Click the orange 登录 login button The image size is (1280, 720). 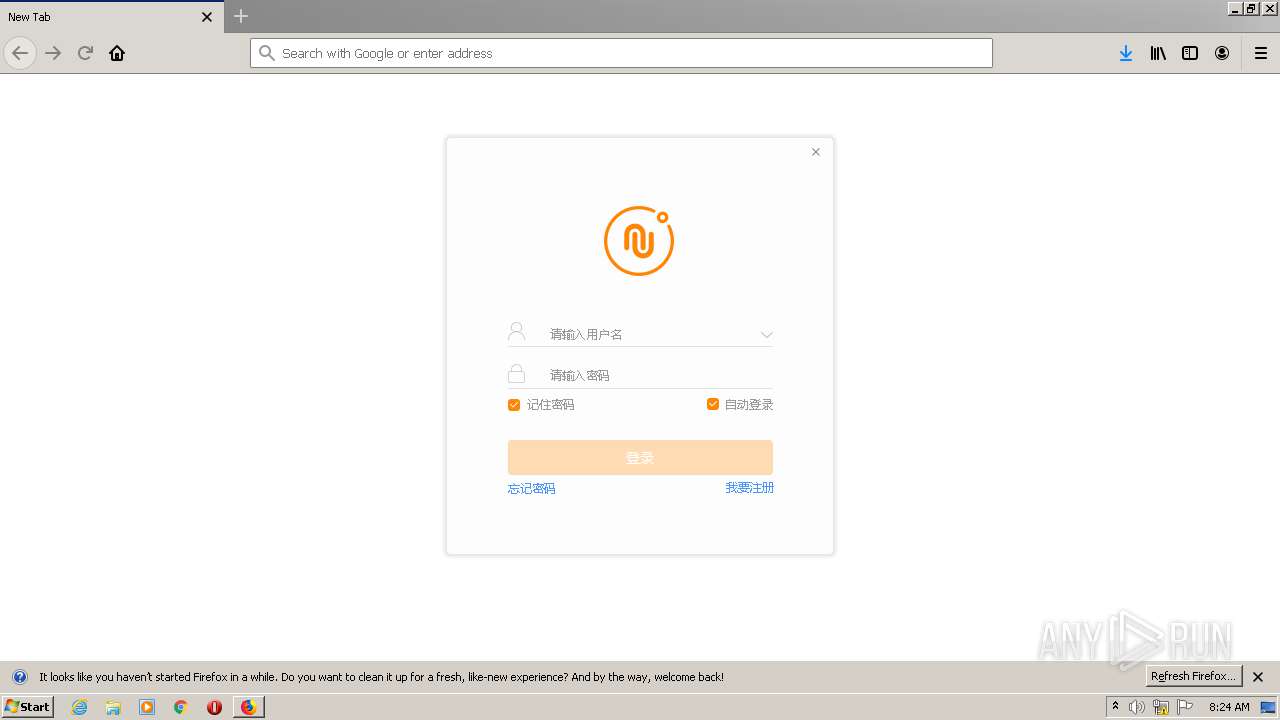tap(640, 457)
